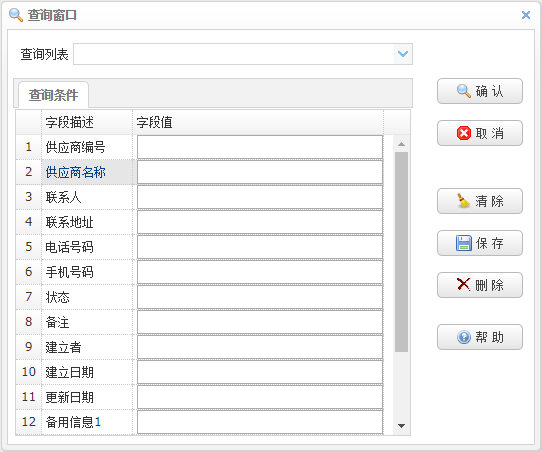
Task: Click the 供应商名称 field value box
Action: coord(260,172)
